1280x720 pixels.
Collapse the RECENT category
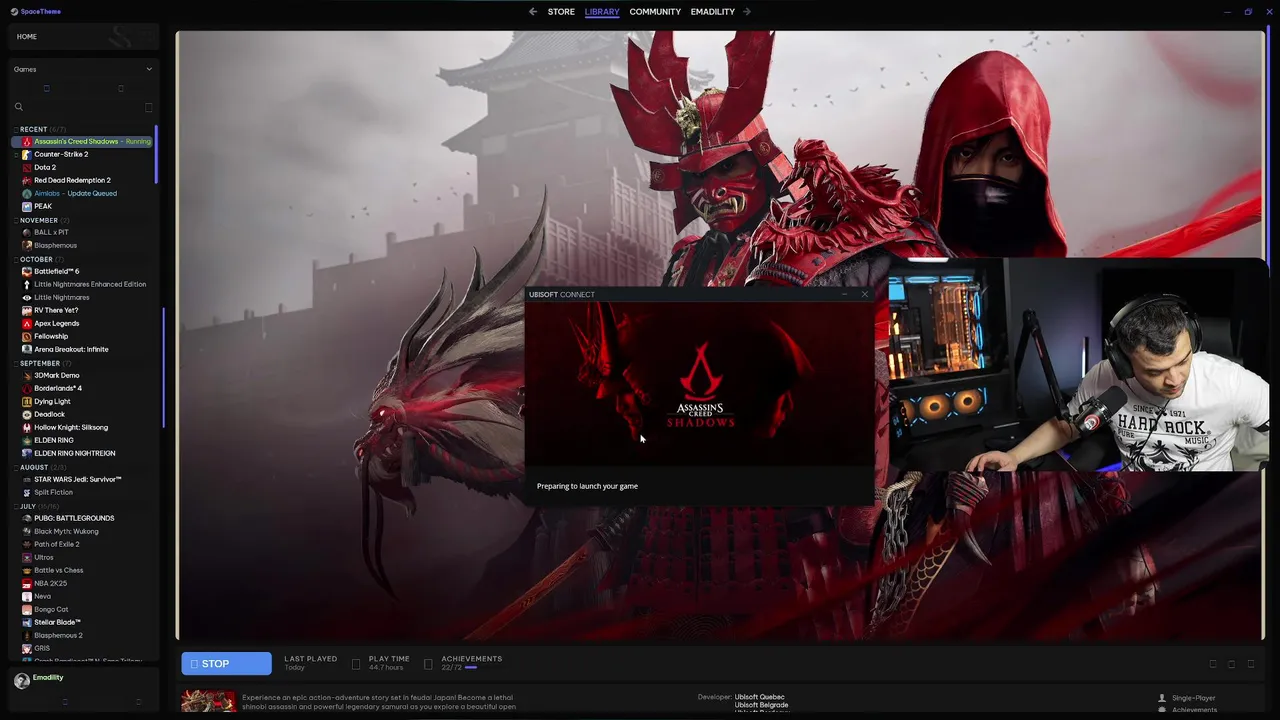click(x=16, y=130)
